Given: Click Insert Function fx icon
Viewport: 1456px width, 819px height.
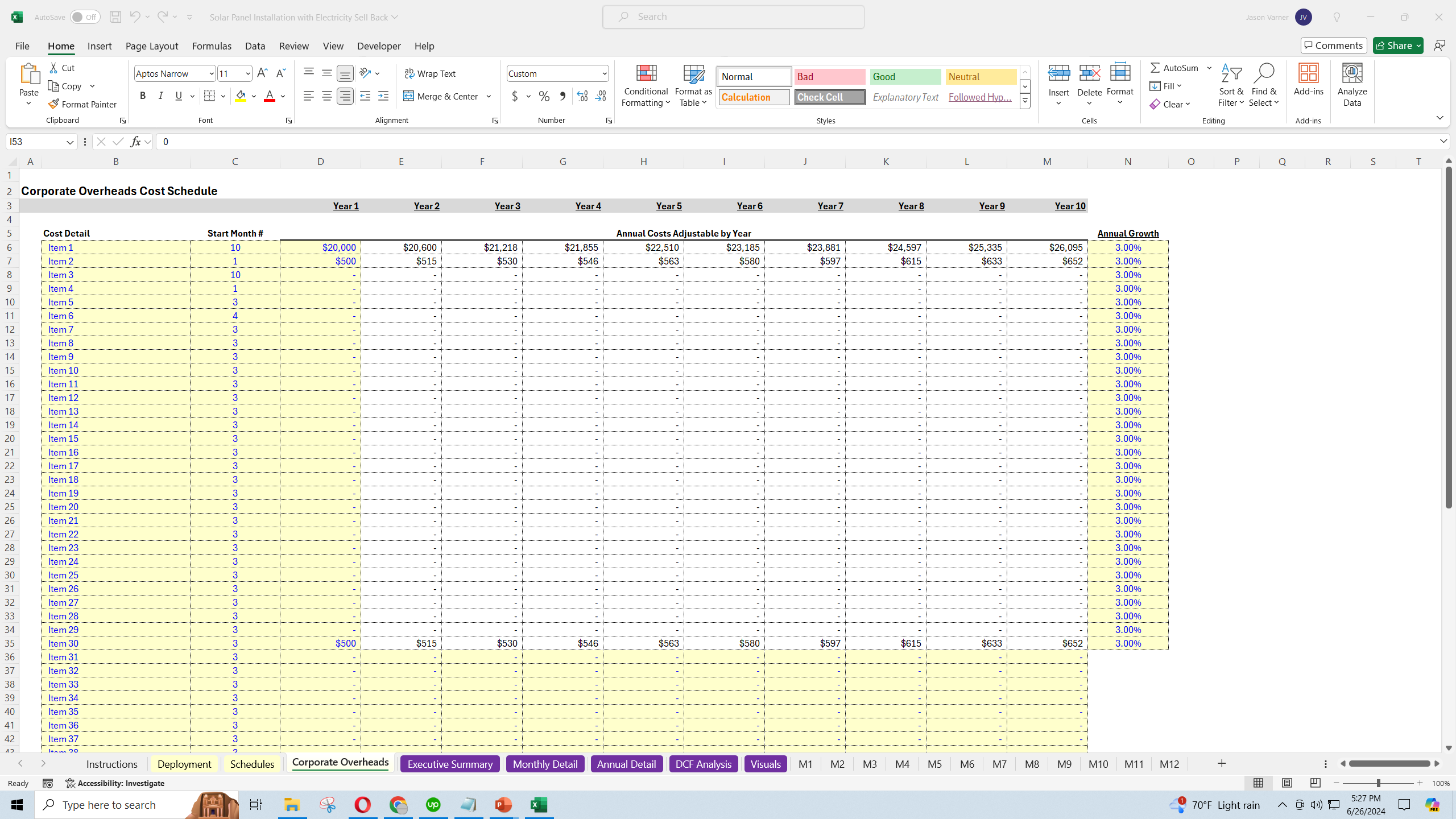Looking at the screenshot, I should (135, 142).
